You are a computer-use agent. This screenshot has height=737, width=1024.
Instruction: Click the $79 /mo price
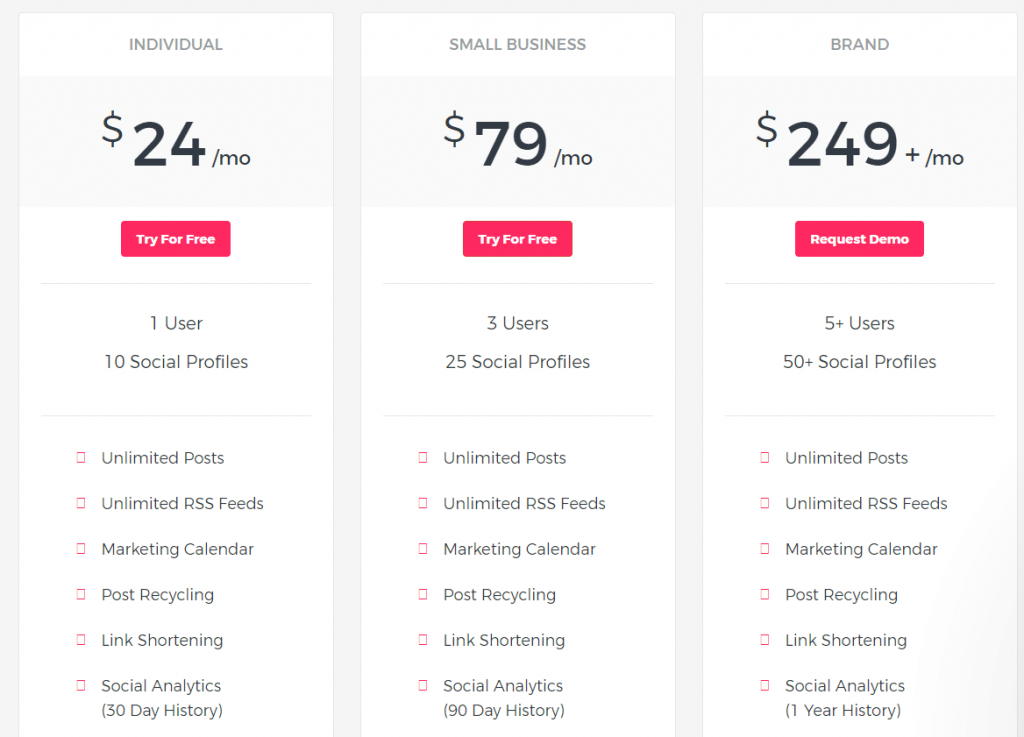click(x=517, y=140)
